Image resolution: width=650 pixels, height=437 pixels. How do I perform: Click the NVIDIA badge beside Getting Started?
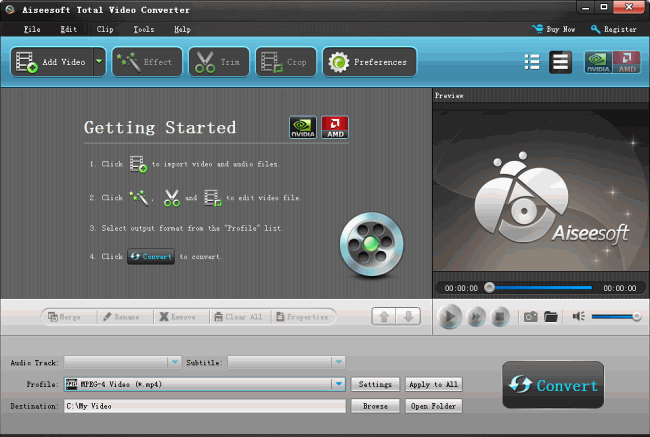click(303, 127)
